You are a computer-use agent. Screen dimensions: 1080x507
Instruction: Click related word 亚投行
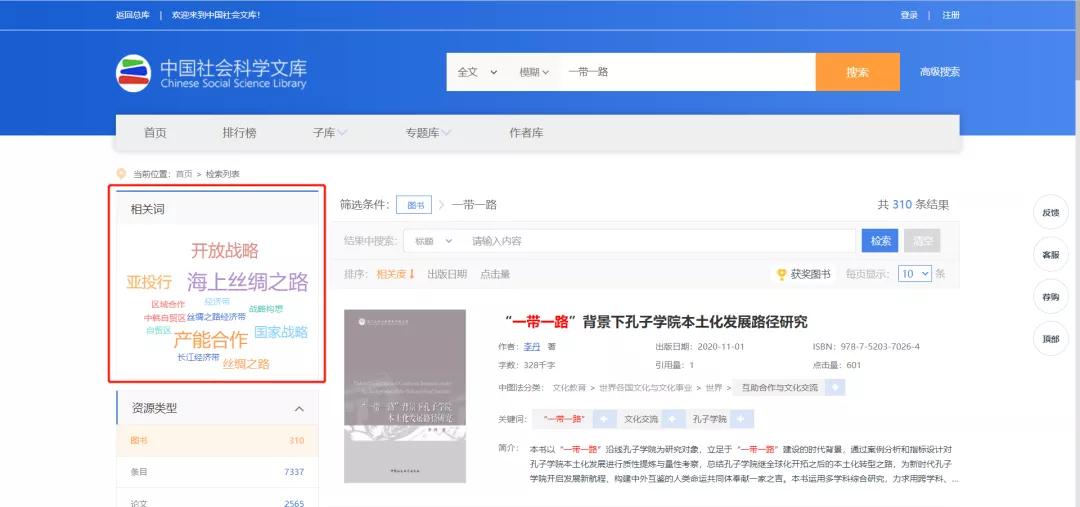click(149, 282)
